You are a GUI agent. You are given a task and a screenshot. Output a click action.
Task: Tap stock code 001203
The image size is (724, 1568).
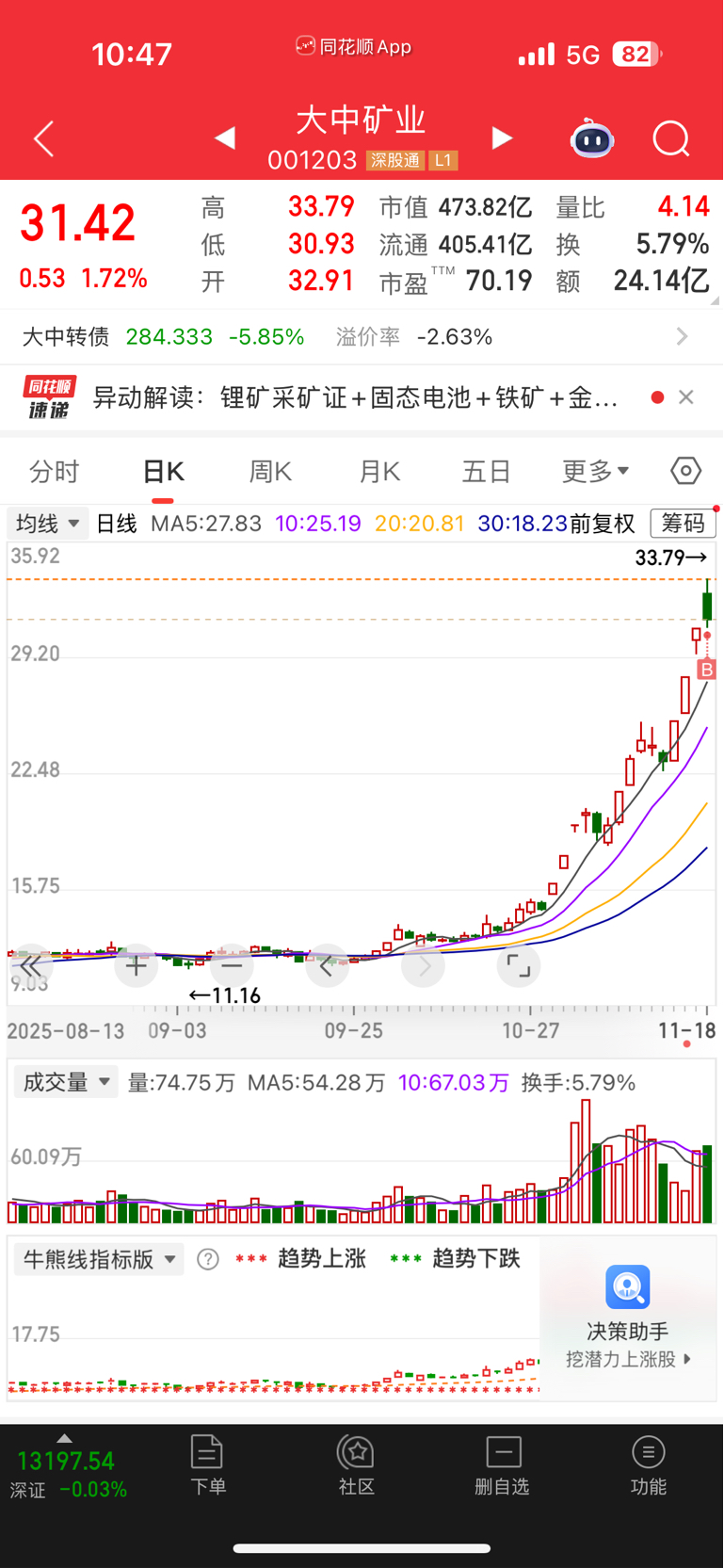[313, 161]
